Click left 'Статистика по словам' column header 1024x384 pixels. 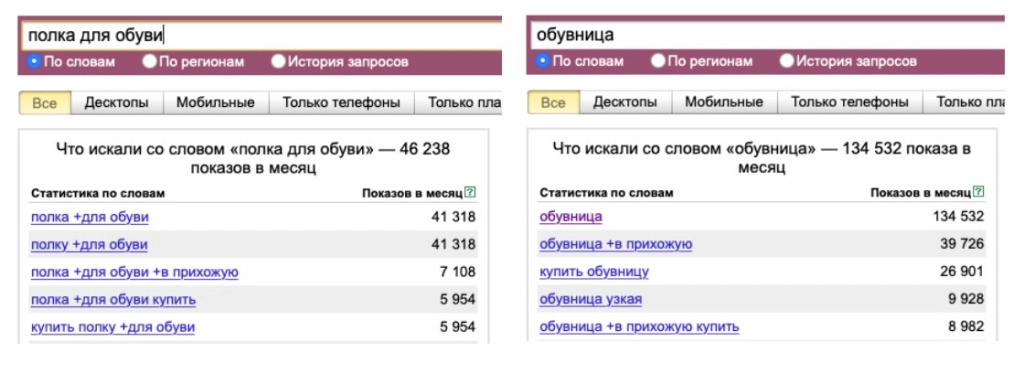coord(98,193)
